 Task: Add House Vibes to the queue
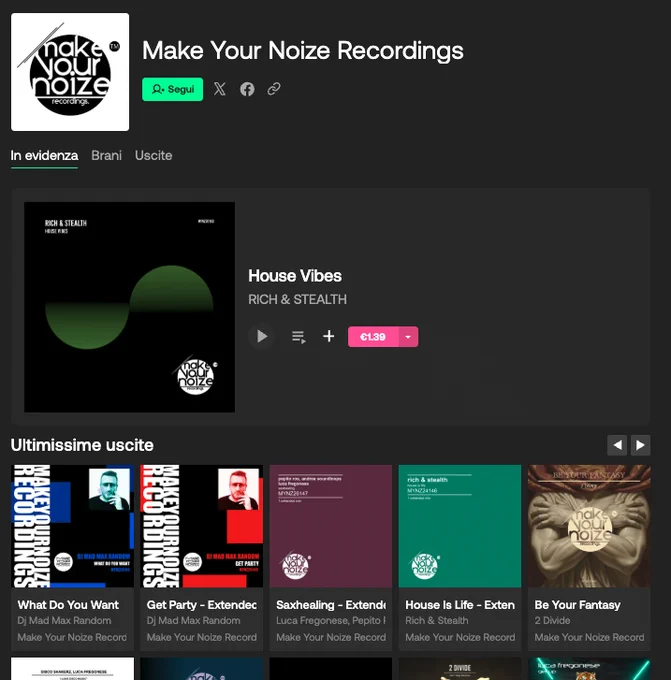click(298, 337)
